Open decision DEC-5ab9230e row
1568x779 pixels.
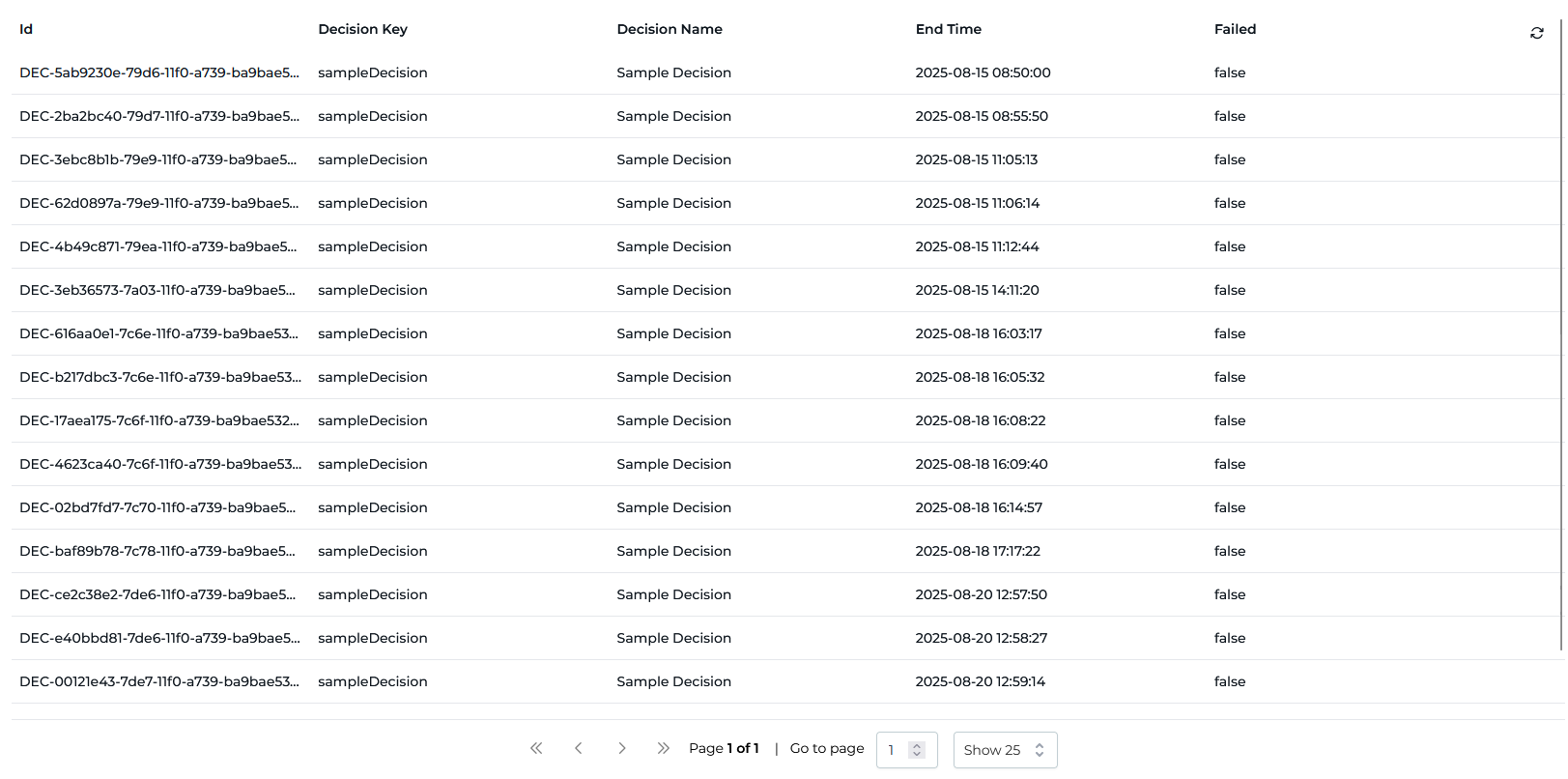pos(158,72)
